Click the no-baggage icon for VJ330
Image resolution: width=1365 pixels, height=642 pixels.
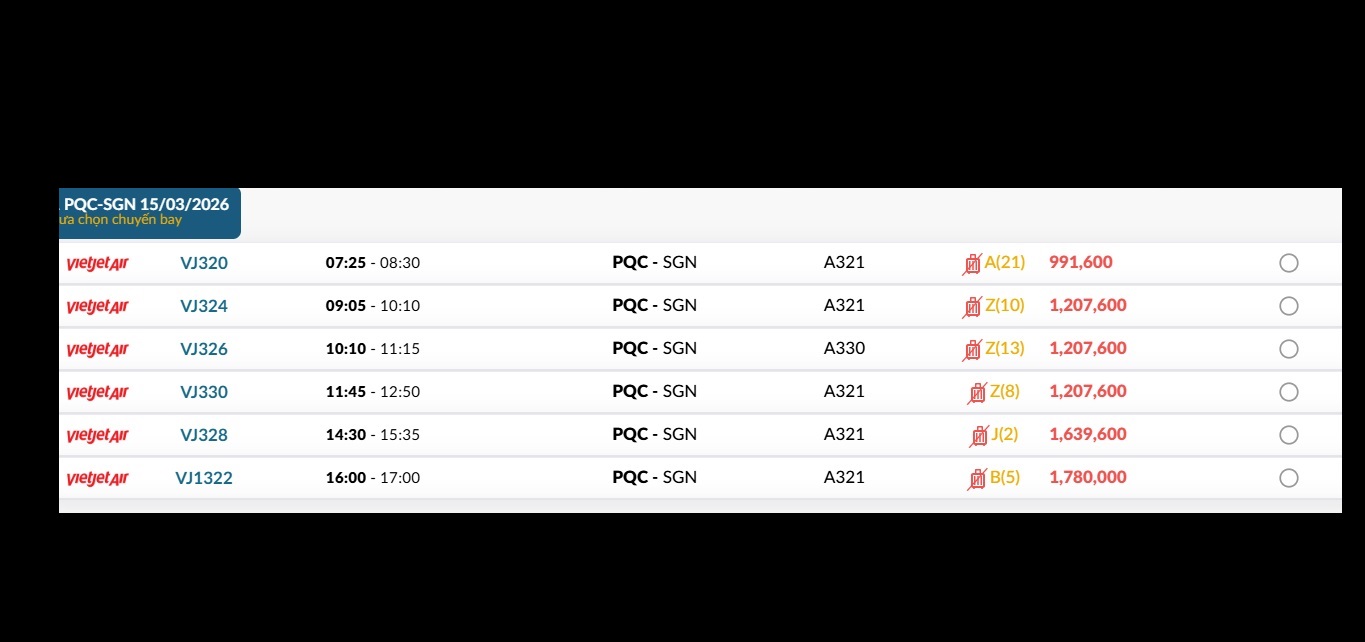pyautogui.click(x=977, y=393)
